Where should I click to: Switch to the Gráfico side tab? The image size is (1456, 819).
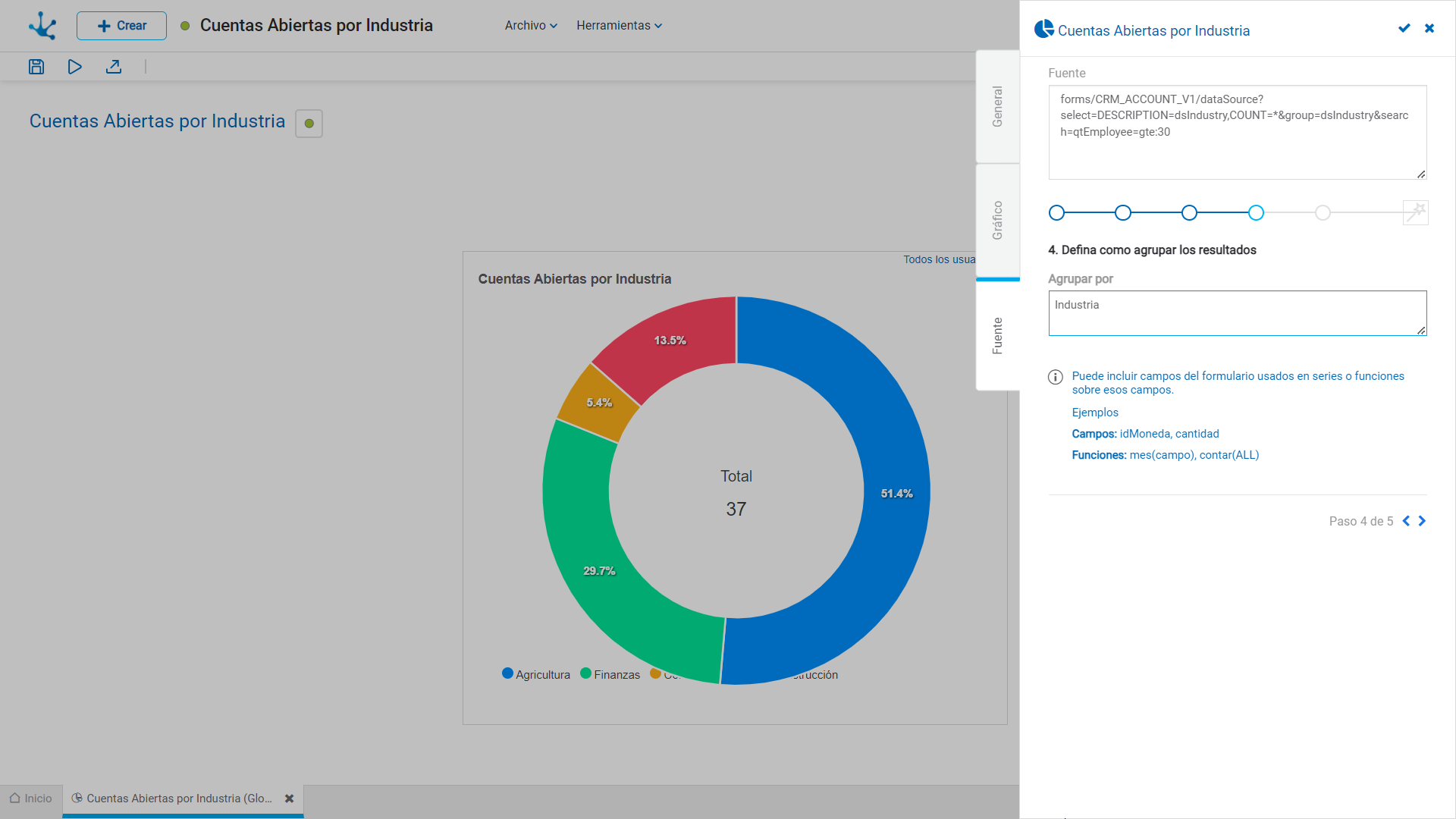pos(997,221)
